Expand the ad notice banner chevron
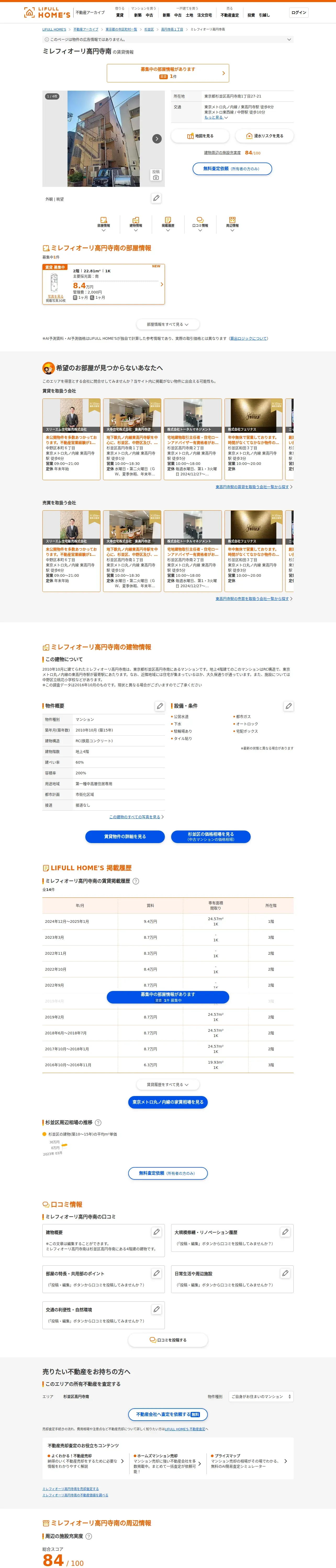336x1568 pixels. click(x=289, y=39)
